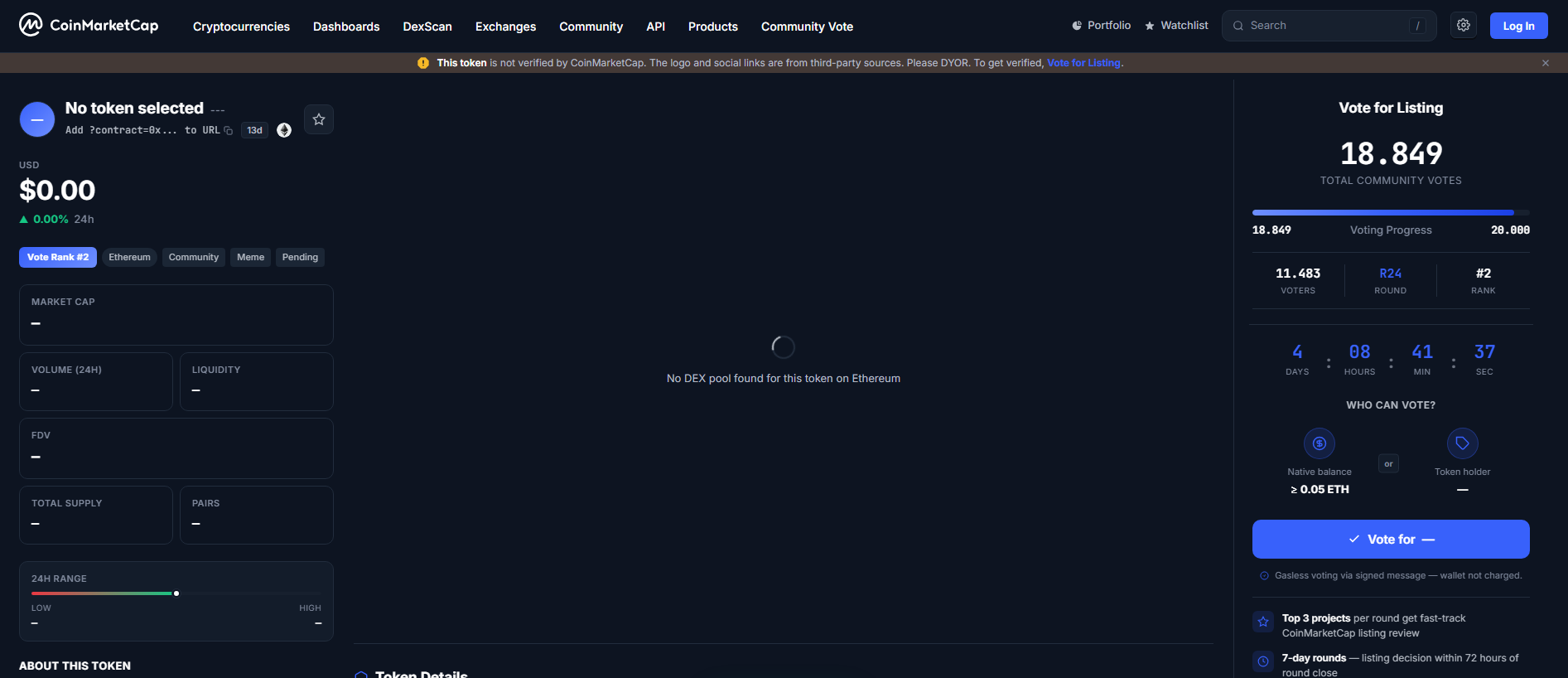
Task: Focus the Search input field
Action: (x=1329, y=26)
